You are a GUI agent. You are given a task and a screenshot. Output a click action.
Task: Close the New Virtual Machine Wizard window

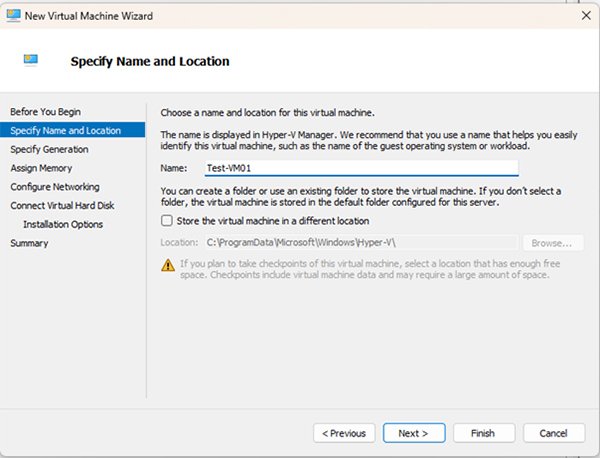[x=585, y=14]
